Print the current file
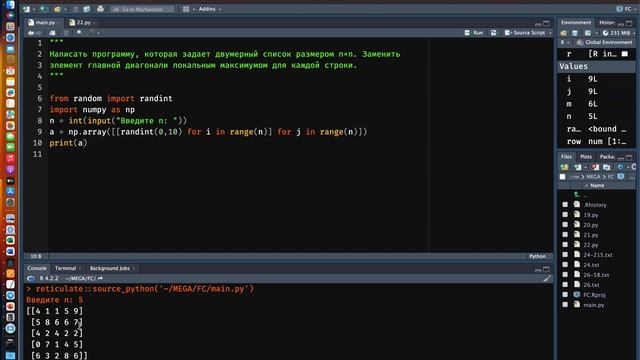Screen dimensions: 640x360 click(100, 9)
